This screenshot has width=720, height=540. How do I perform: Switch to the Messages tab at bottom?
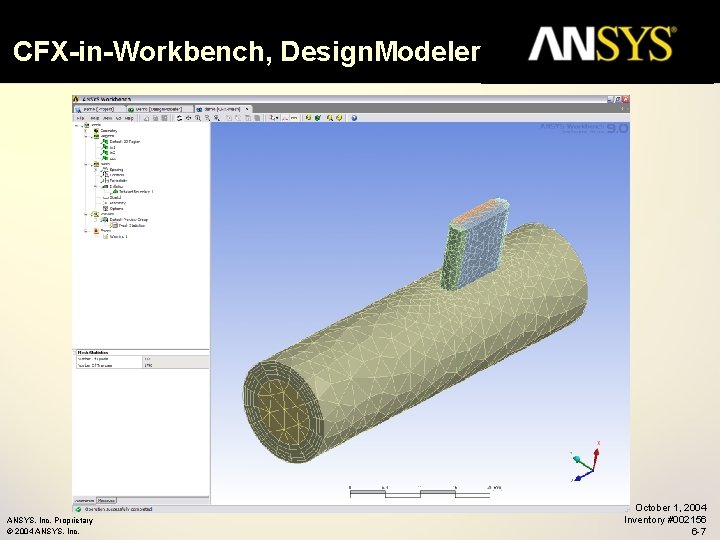coord(107,501)
